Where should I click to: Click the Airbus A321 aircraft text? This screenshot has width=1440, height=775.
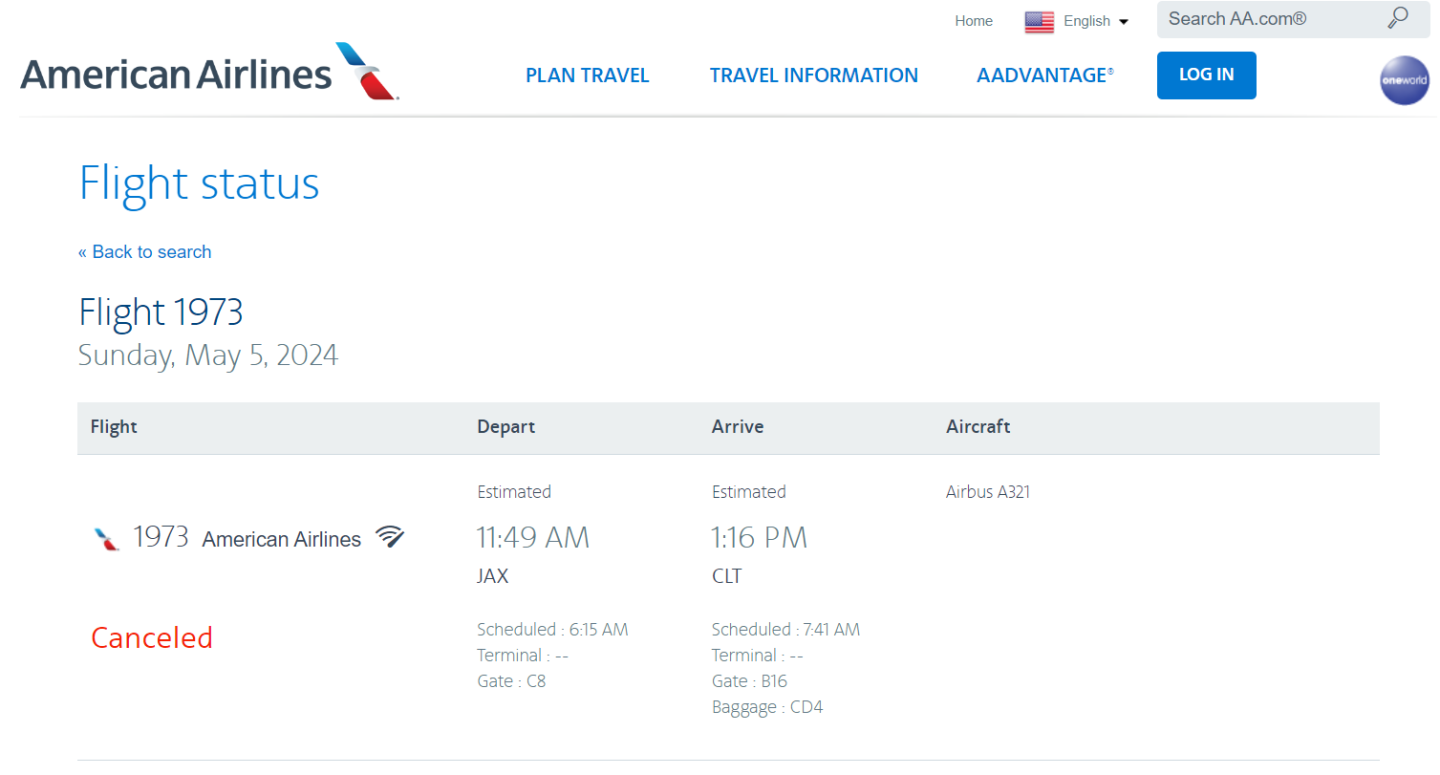[987, 492]
